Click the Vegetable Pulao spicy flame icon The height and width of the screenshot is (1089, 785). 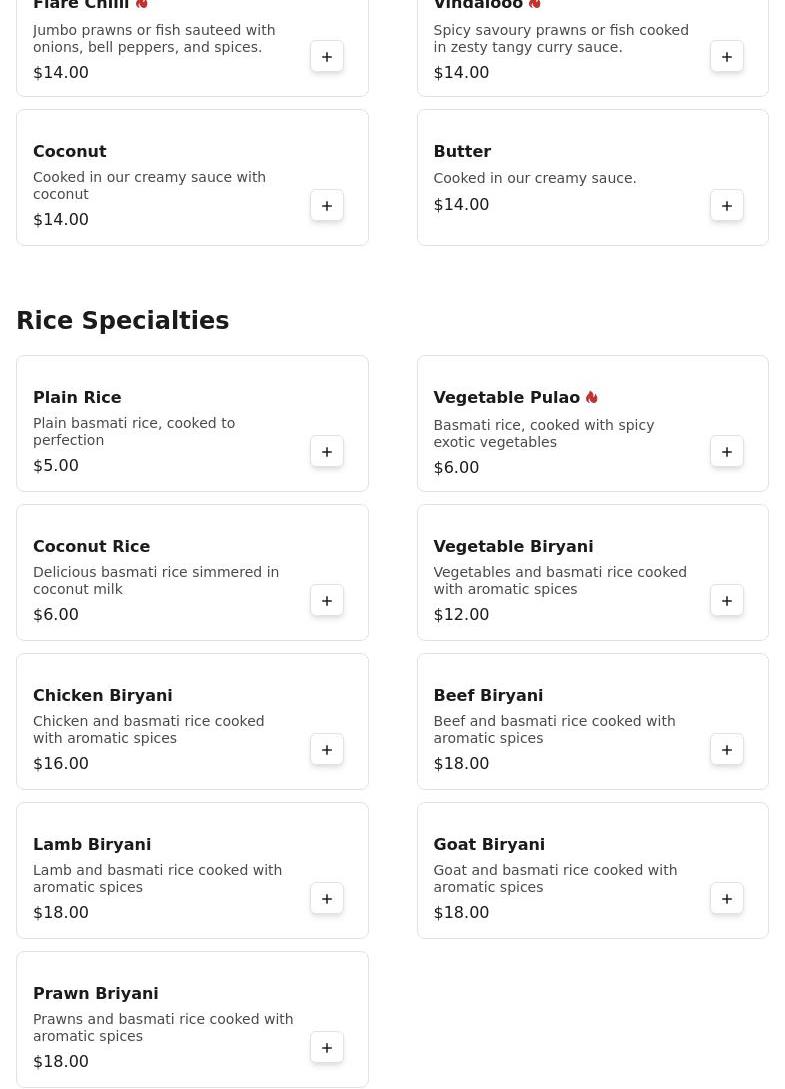coord(592,398)
